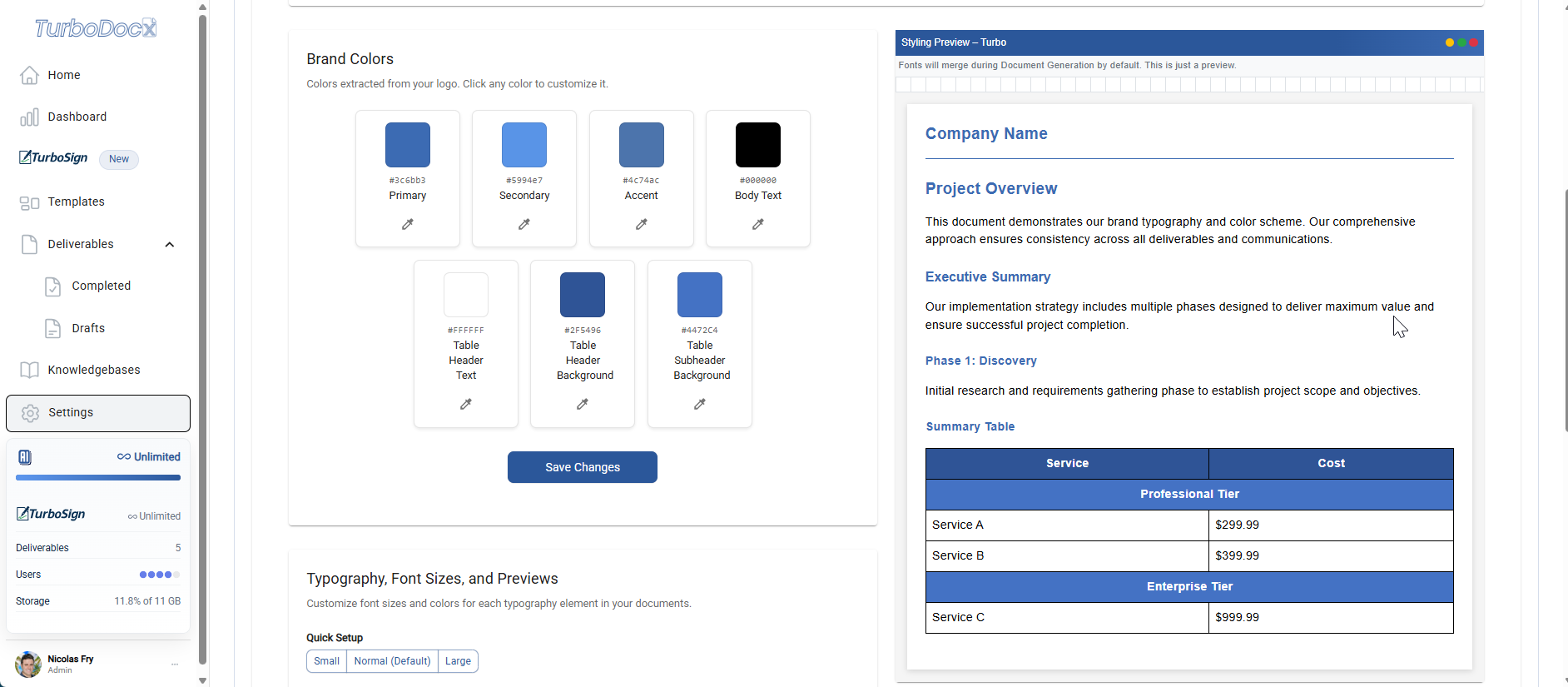Click sidebar scrollbar down arrow
Image resolution: width=1568 pixels, height=687 pixels.
(x=202, y=680)
